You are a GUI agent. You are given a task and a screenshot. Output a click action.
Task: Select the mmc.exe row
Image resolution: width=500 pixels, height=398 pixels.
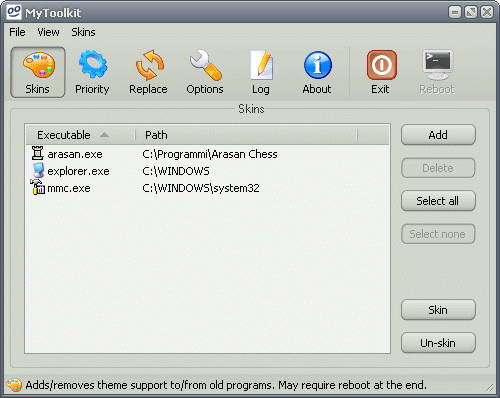pos(207,188)
